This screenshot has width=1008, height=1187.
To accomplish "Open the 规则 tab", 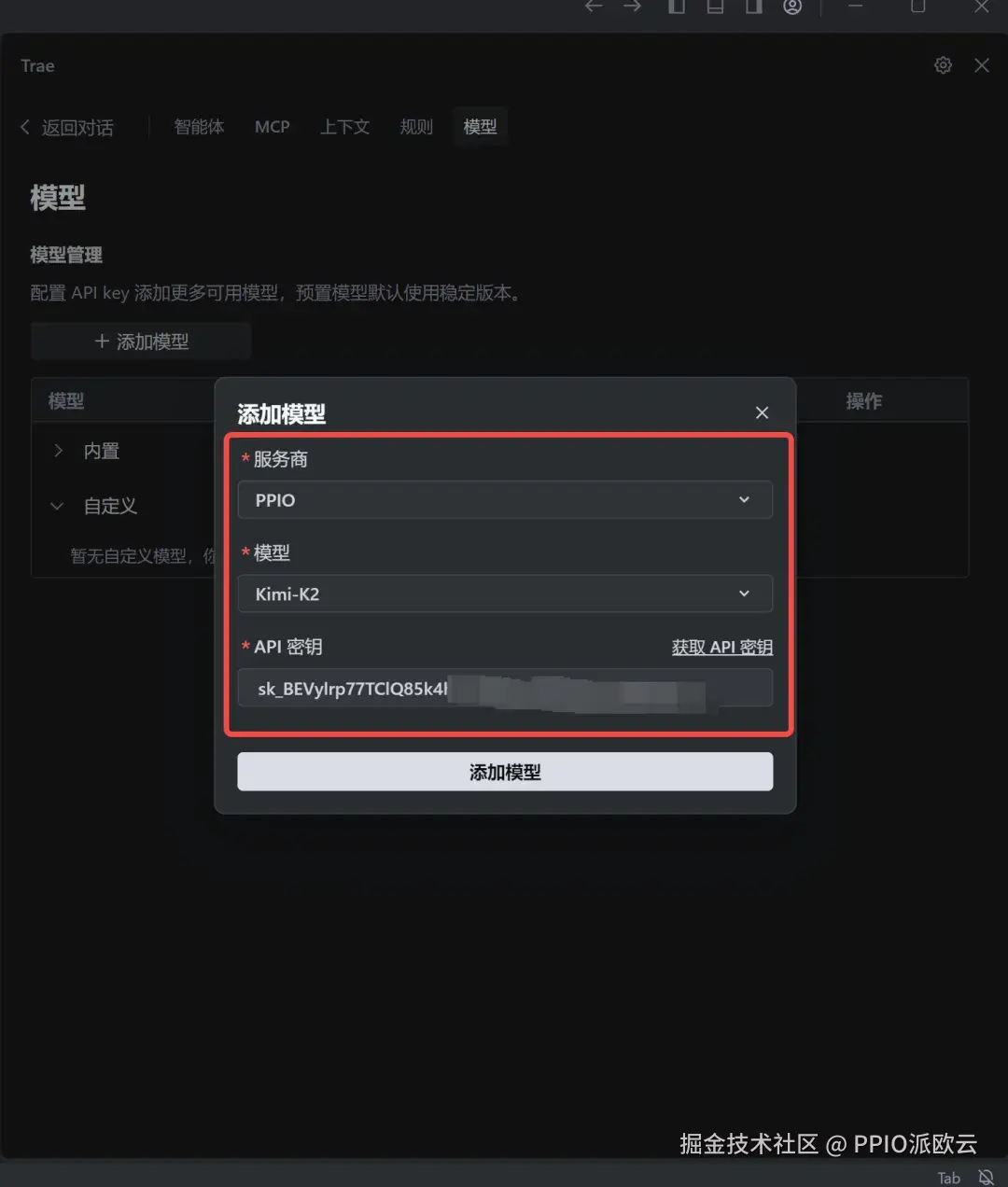I will pos(416,127).
